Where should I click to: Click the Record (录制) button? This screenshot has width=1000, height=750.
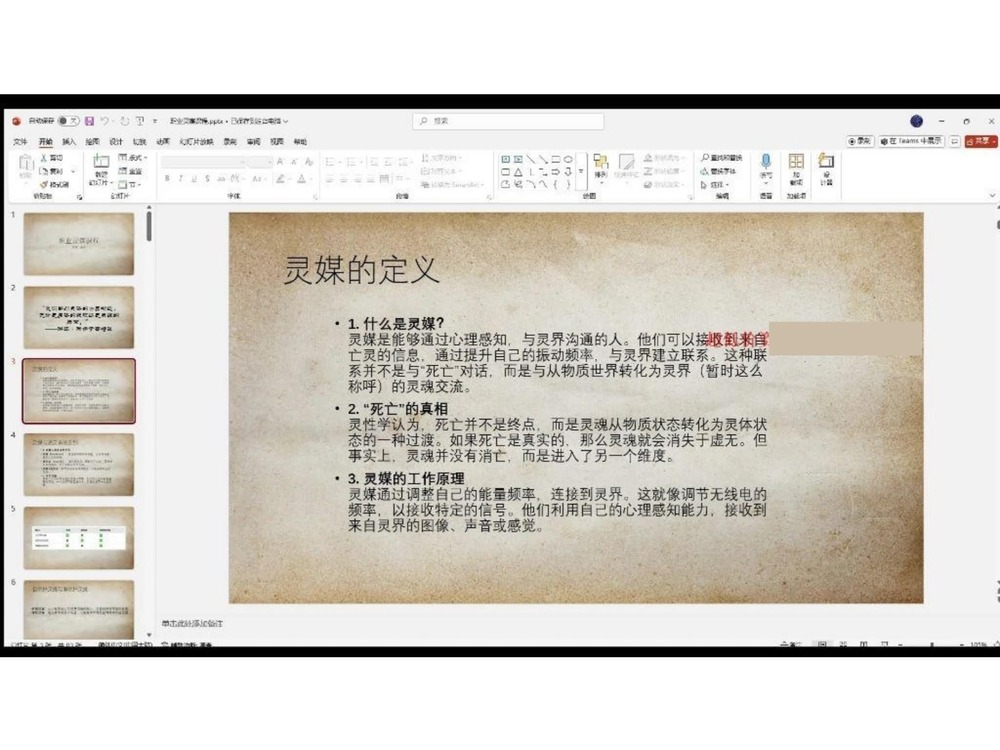tap(860, 141)
